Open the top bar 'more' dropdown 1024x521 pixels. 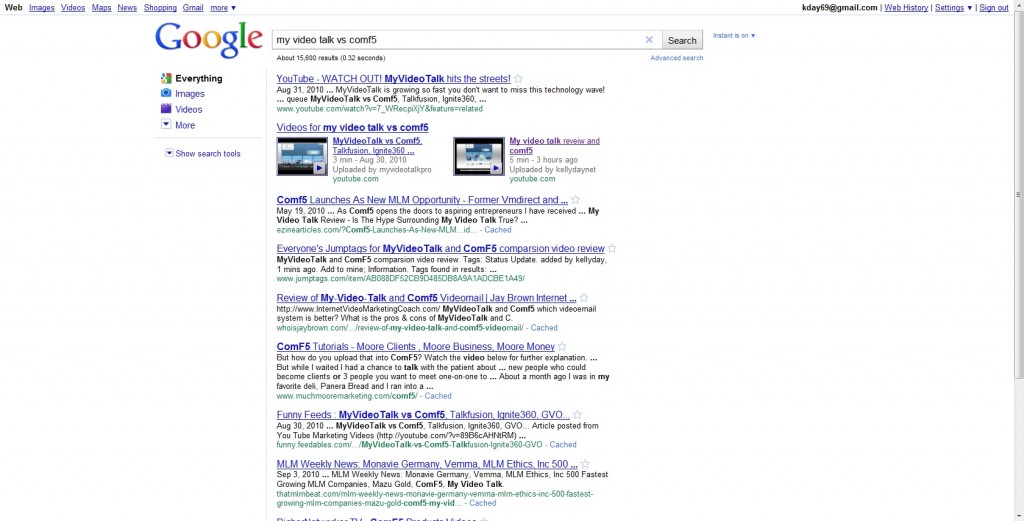point(223,8)
